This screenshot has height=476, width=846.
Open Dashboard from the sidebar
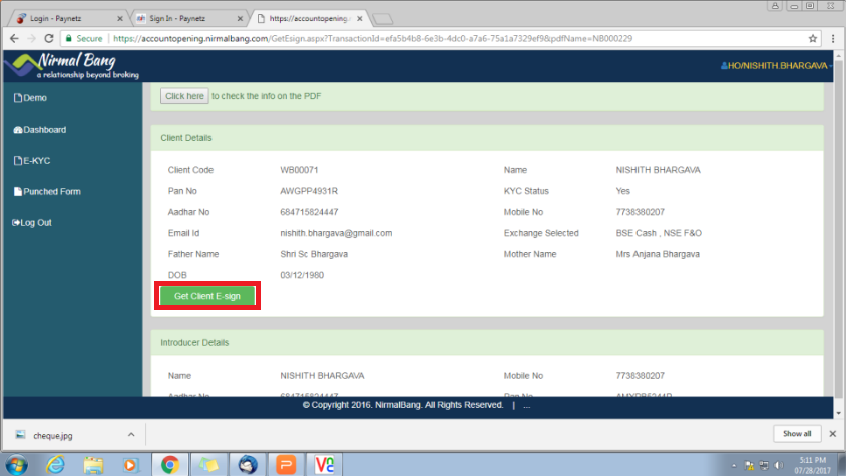[40, 130]
